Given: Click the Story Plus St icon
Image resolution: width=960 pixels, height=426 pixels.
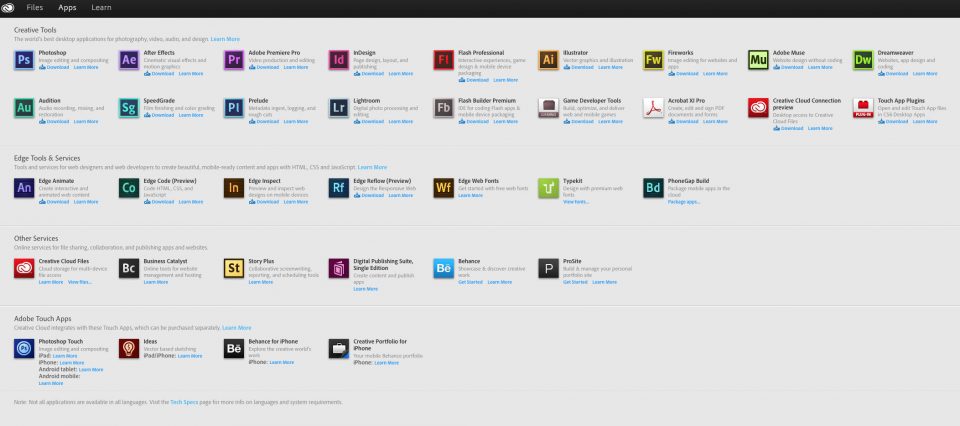Looking at the screenshot, I should pyautogui.click(x=234, y=268).
